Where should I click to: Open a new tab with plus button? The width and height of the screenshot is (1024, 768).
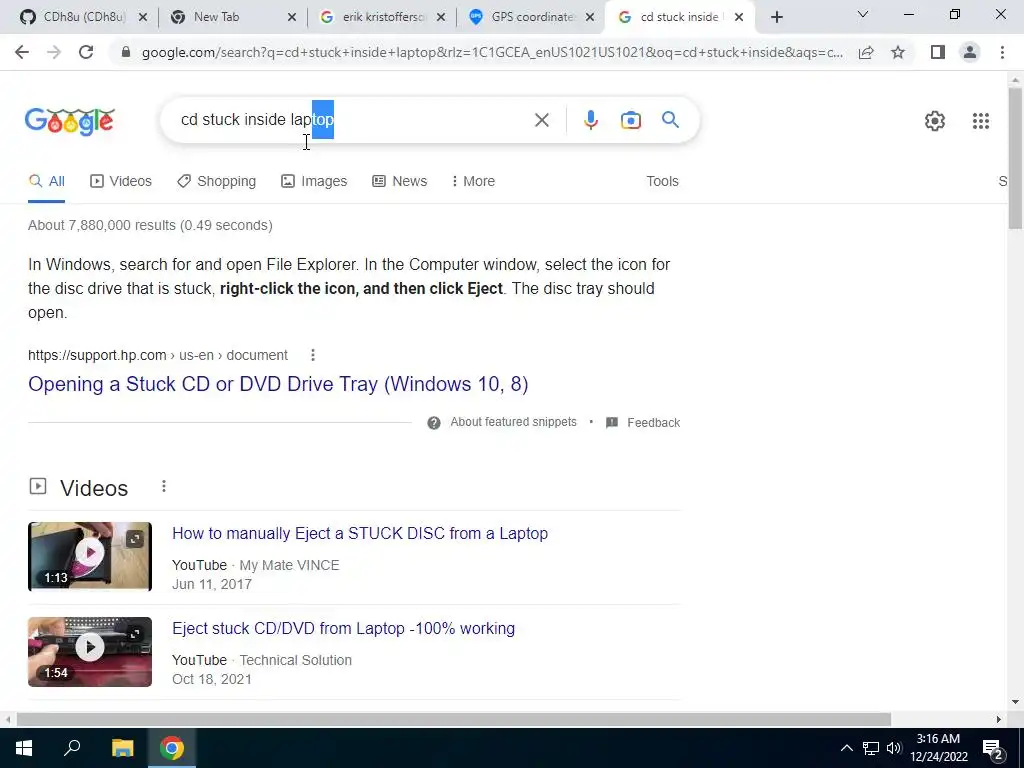pyautogui.click(x=776, y=18)
